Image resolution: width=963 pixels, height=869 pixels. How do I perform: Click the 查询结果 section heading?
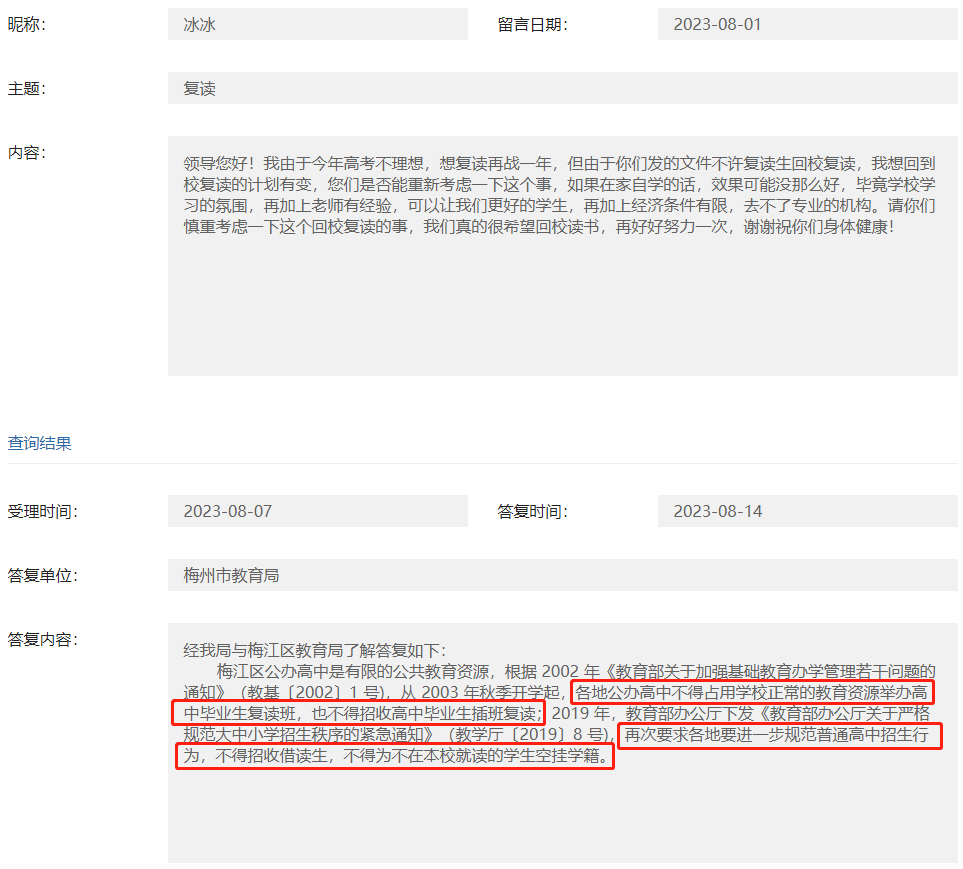point(39,443)
